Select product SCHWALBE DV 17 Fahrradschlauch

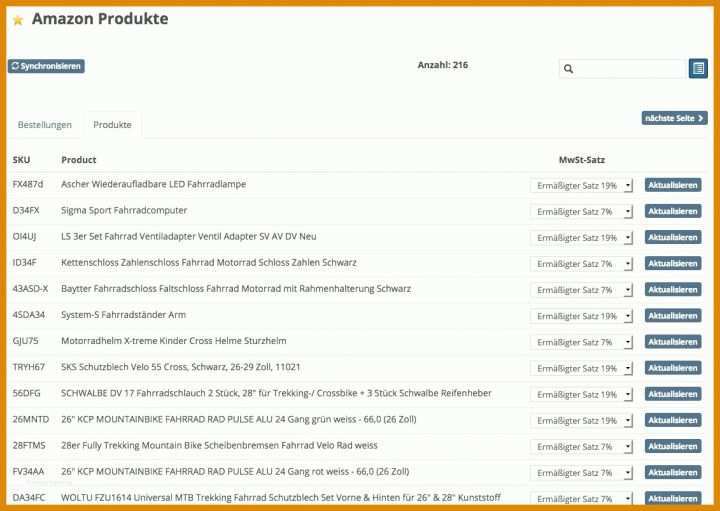click(x=276, y=393)
